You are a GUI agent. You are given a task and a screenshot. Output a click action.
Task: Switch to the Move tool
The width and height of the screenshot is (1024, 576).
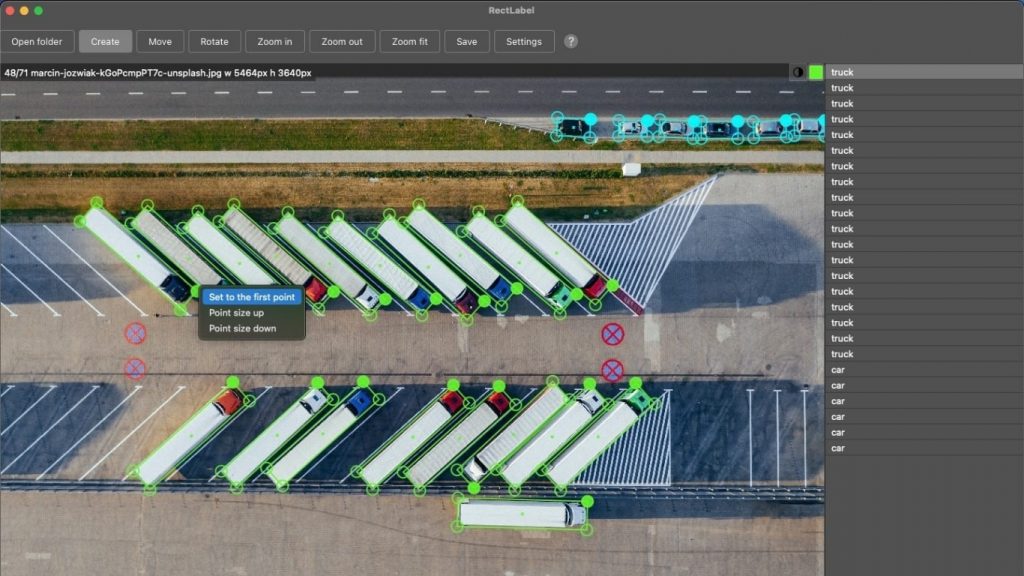(160, 42)
